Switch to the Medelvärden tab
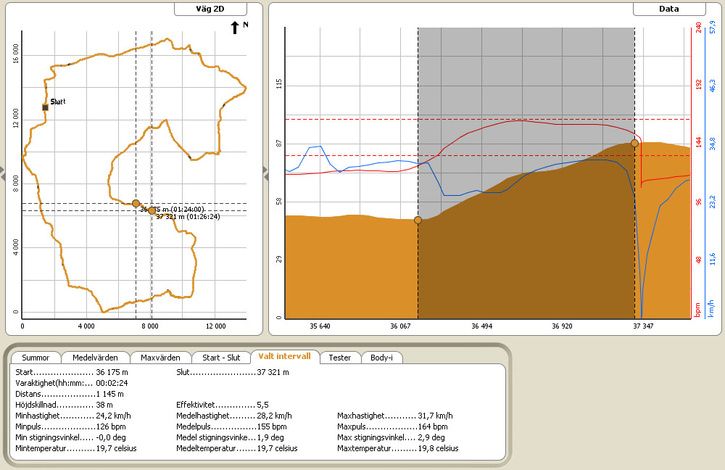 (95, 358)
